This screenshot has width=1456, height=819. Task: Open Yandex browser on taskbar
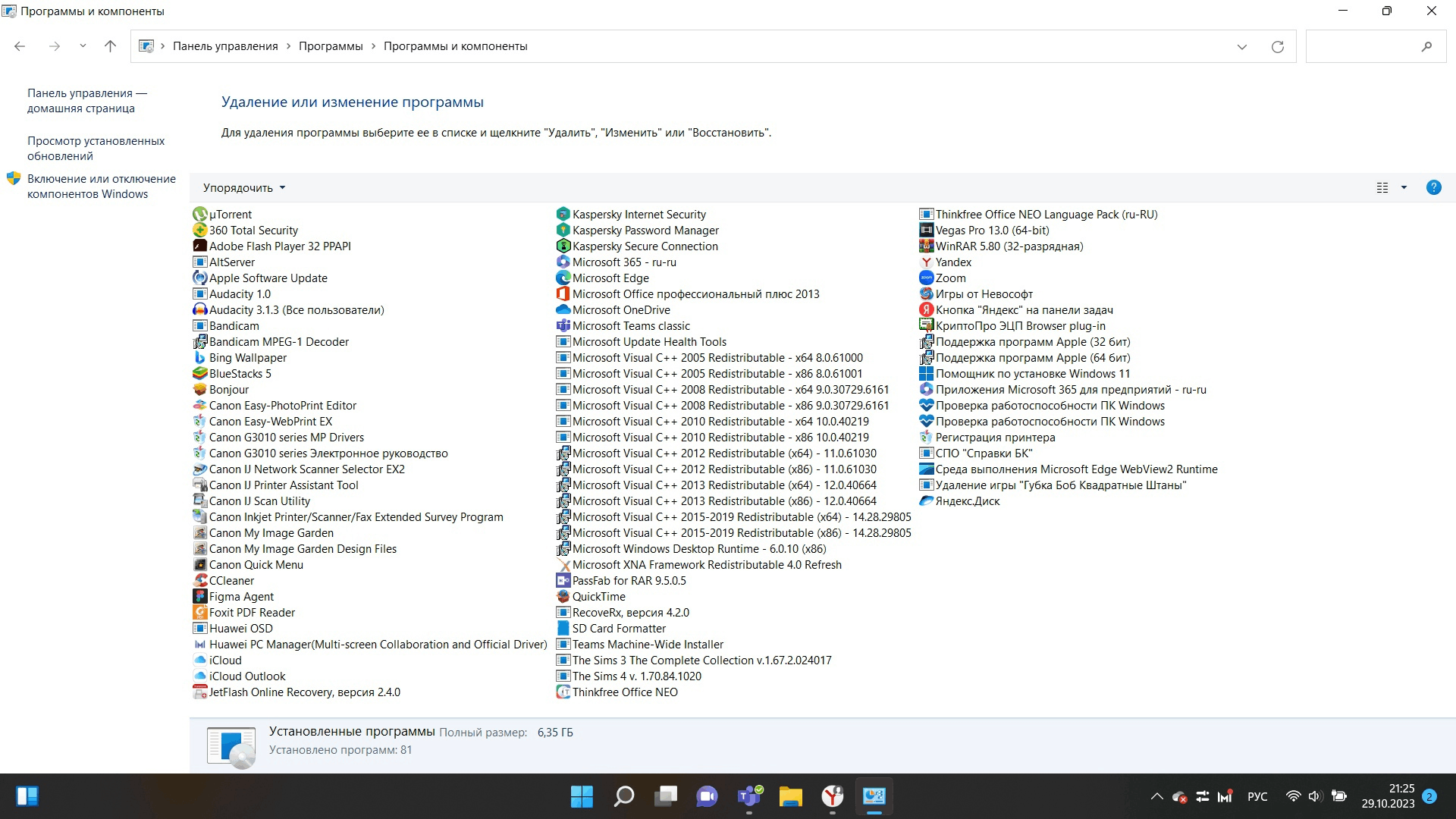click(x=832, y=796)
